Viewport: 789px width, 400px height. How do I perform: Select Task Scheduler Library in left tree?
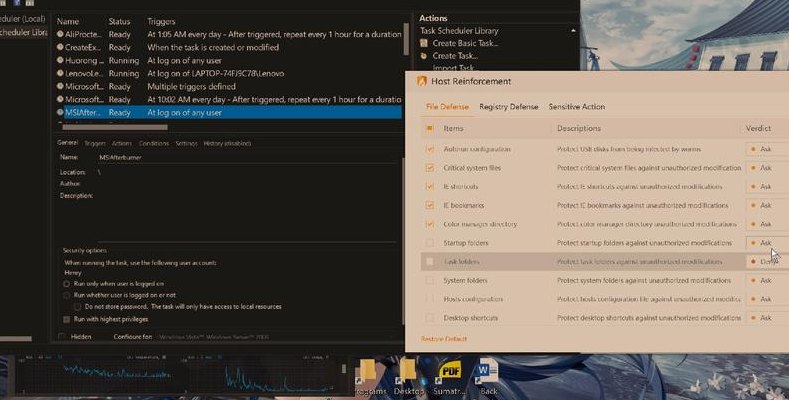click(x=23, y=32)
